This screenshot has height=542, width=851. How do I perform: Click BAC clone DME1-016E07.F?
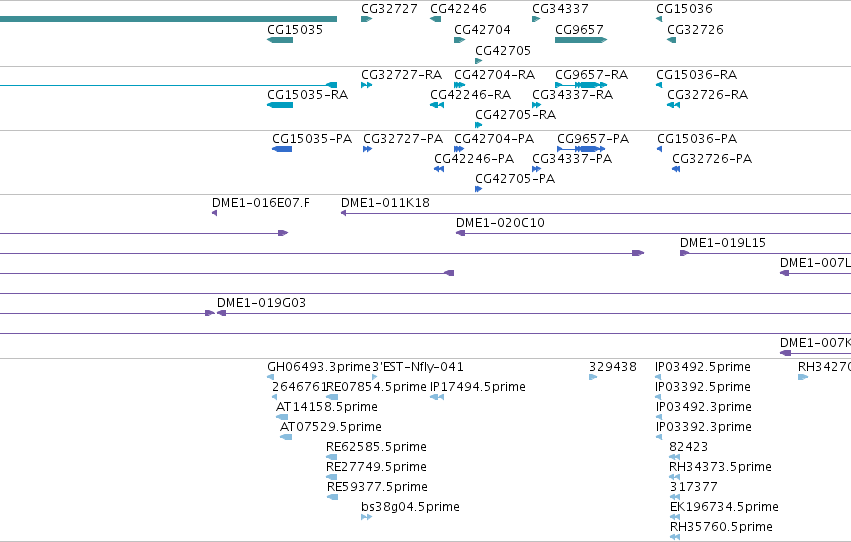(261, 203)
